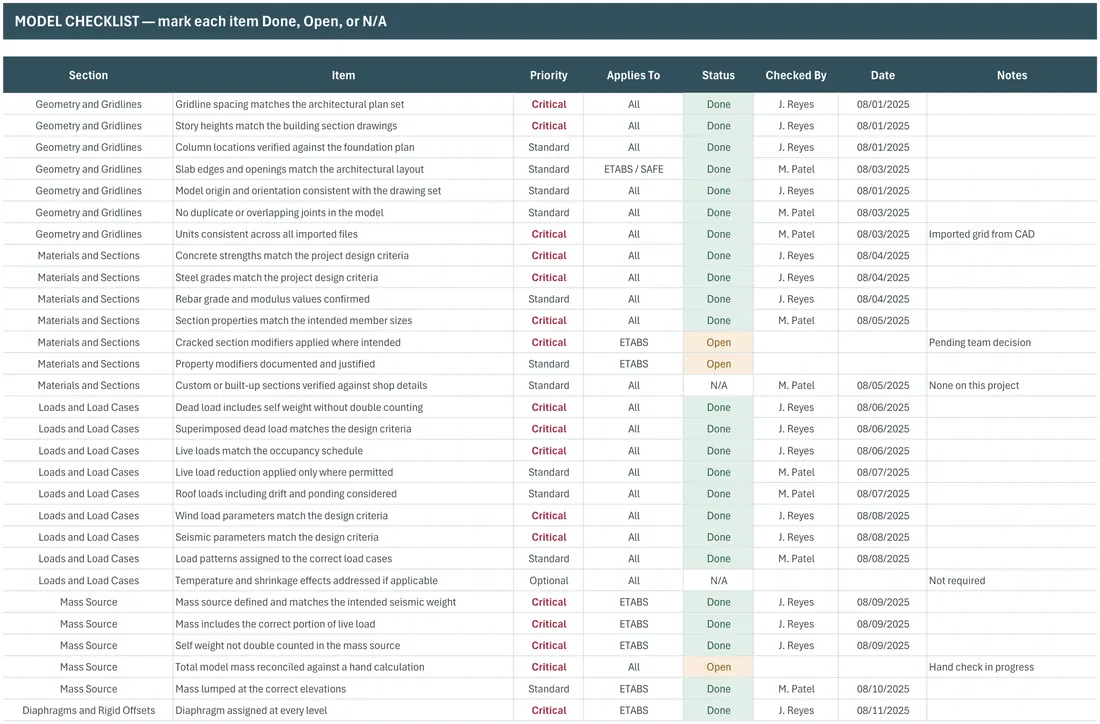Click 08/07/2025 date in Roof loads row
Viewport: 1100px width, 724px height.
click(x=883, y=494)
